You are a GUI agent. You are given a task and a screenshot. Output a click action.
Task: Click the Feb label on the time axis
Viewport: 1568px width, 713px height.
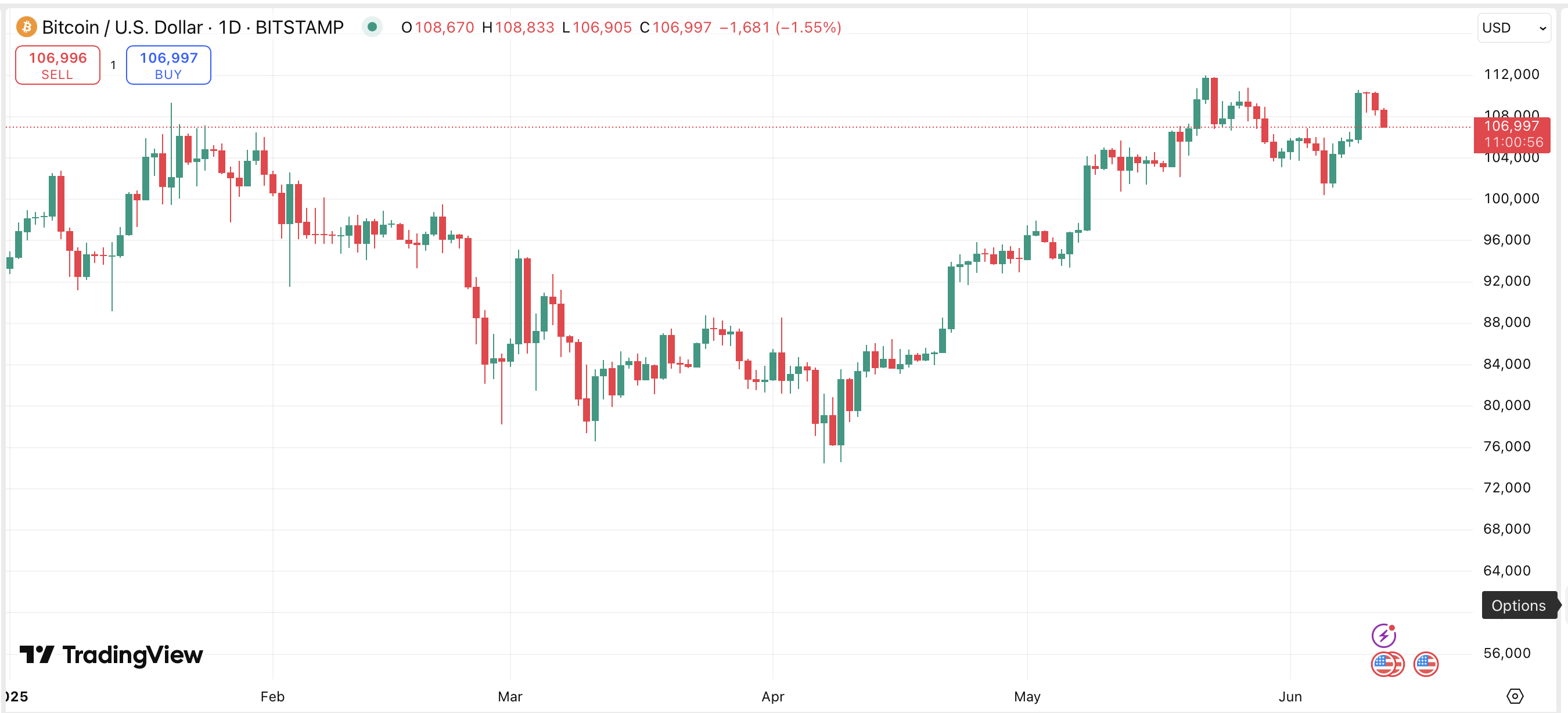pyautogui.click(x=272, y=697)
